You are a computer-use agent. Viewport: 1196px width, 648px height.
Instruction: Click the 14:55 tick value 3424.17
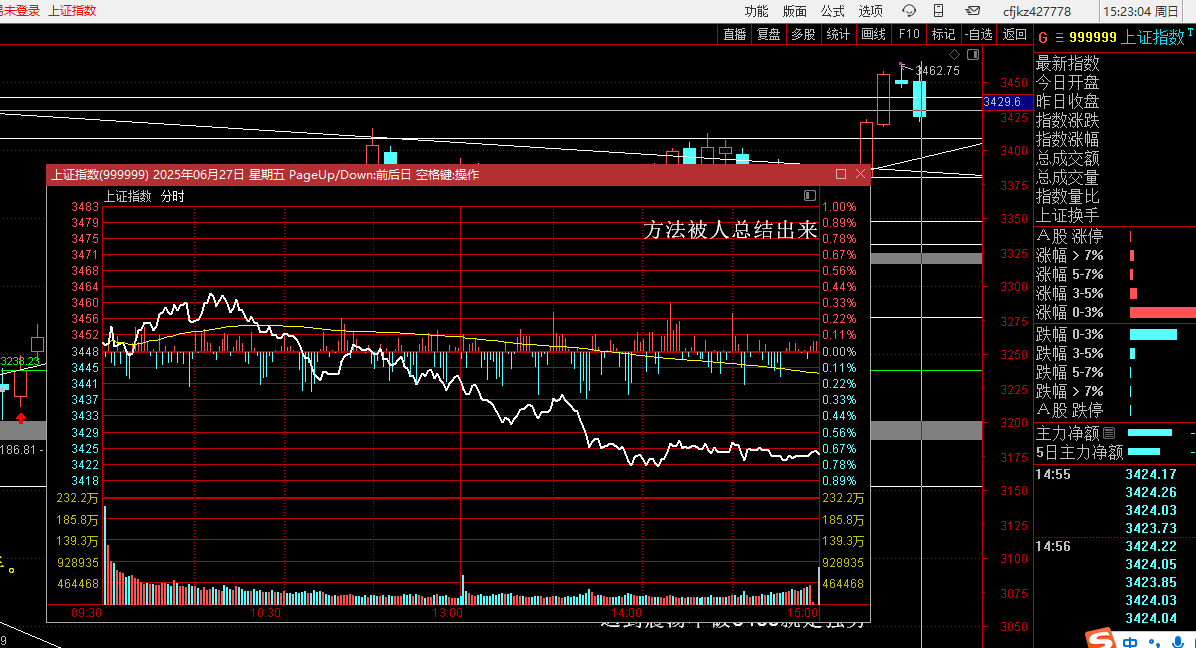pos(1150,474)
